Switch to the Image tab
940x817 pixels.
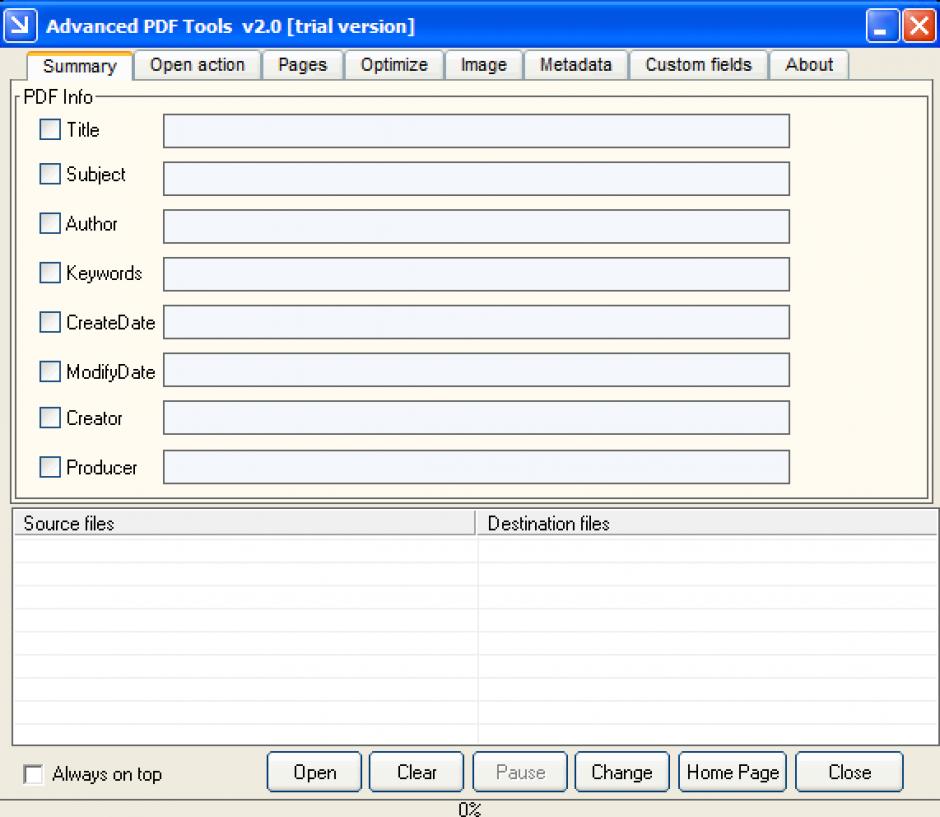click(484, 65)
